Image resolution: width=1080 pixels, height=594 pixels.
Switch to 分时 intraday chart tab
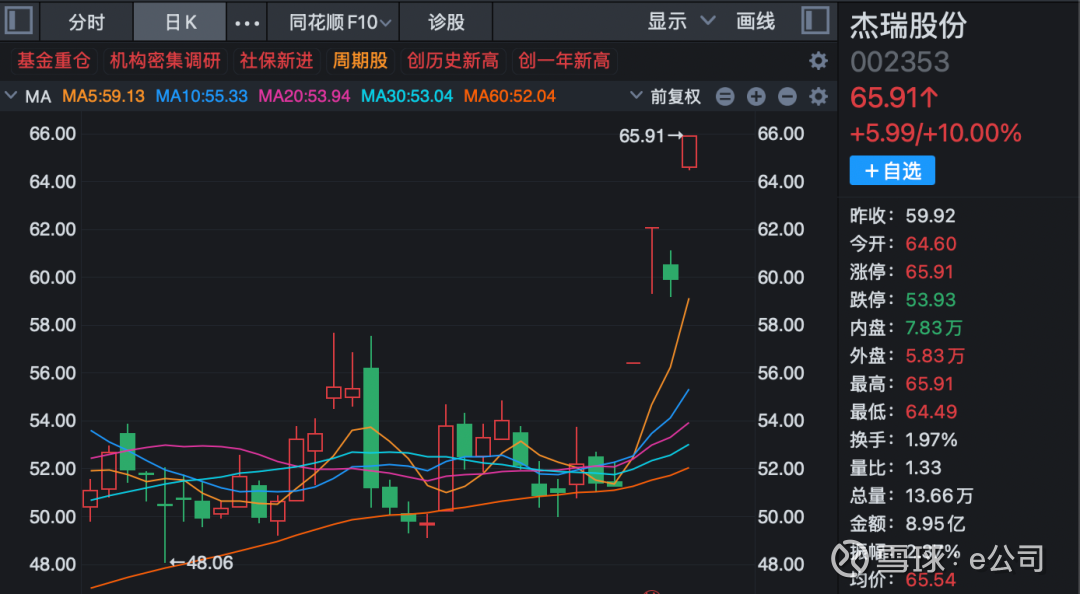(87, 22)
